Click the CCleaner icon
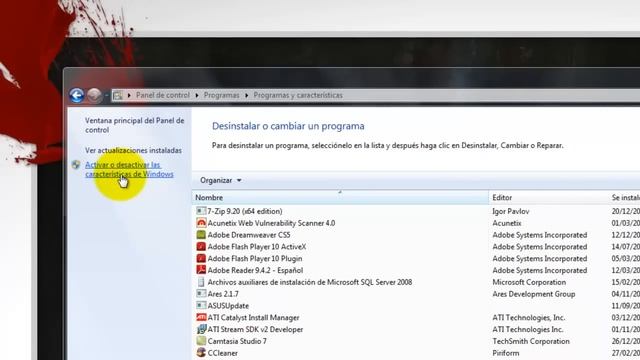 point(201,353)
